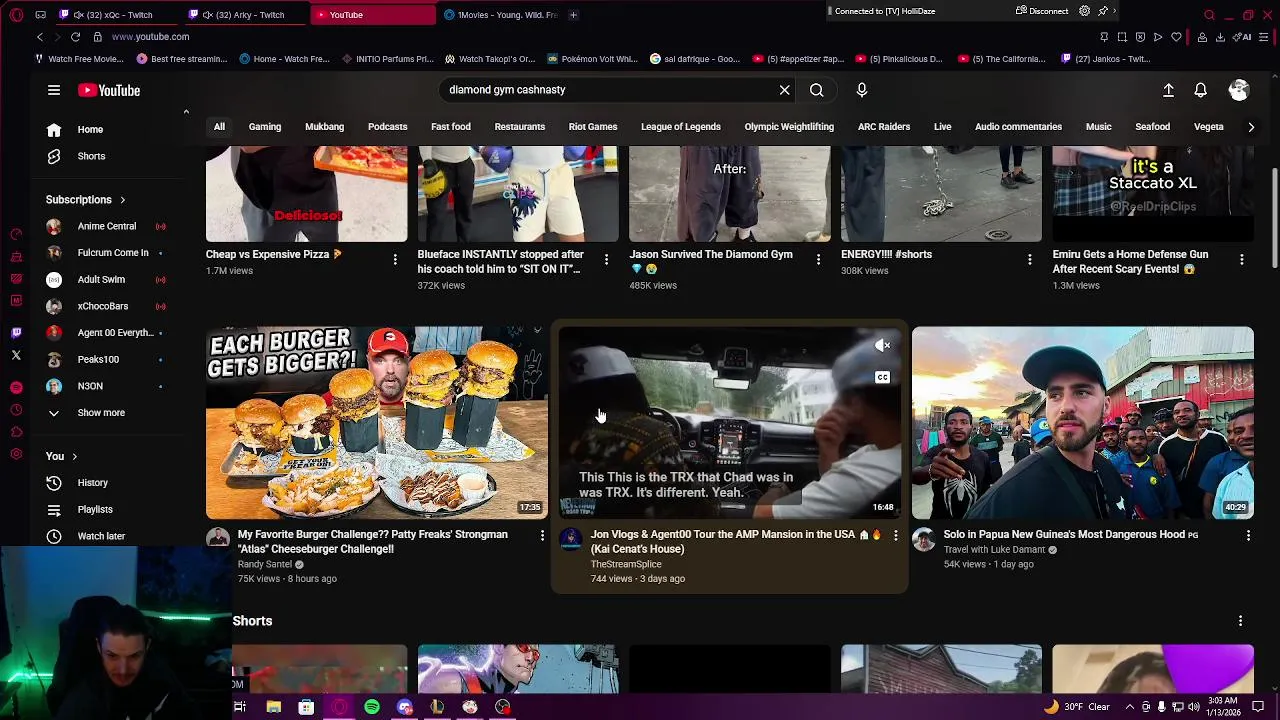Select the ARC Raiders filter chip

884,127
